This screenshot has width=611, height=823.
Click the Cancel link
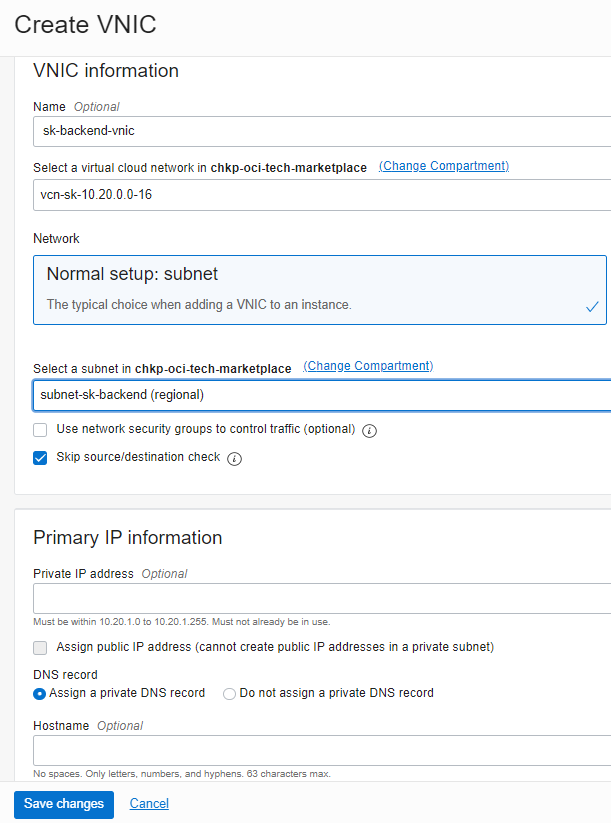[149, 804]
